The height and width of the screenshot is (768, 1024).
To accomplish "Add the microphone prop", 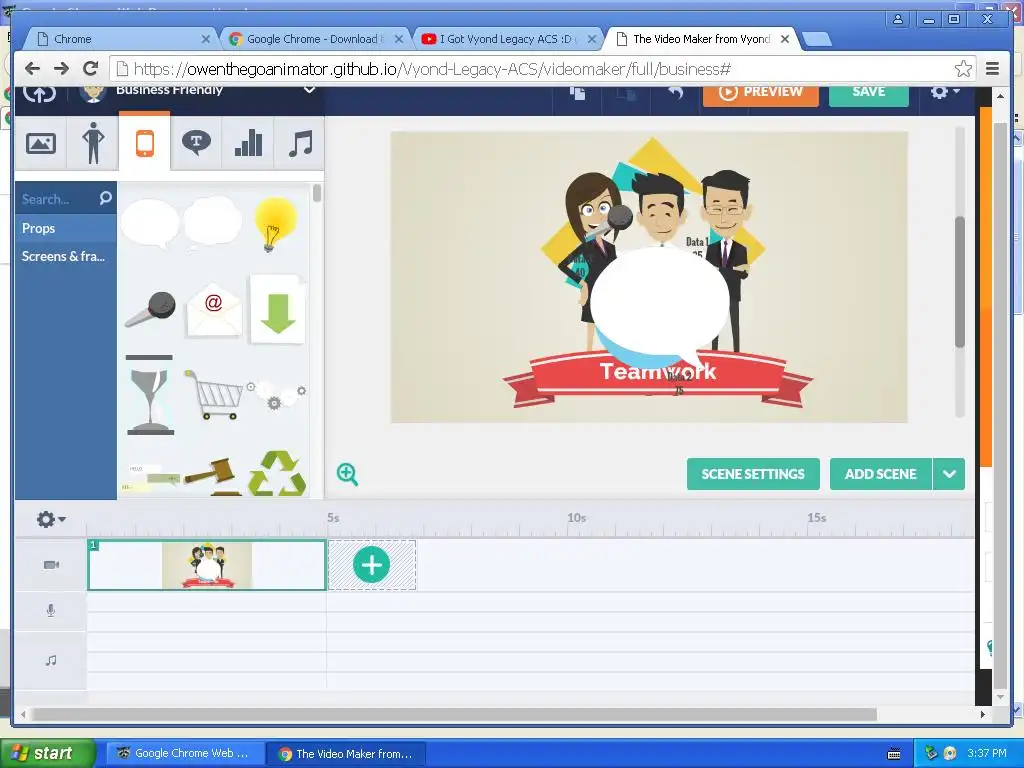I will 151,309.
